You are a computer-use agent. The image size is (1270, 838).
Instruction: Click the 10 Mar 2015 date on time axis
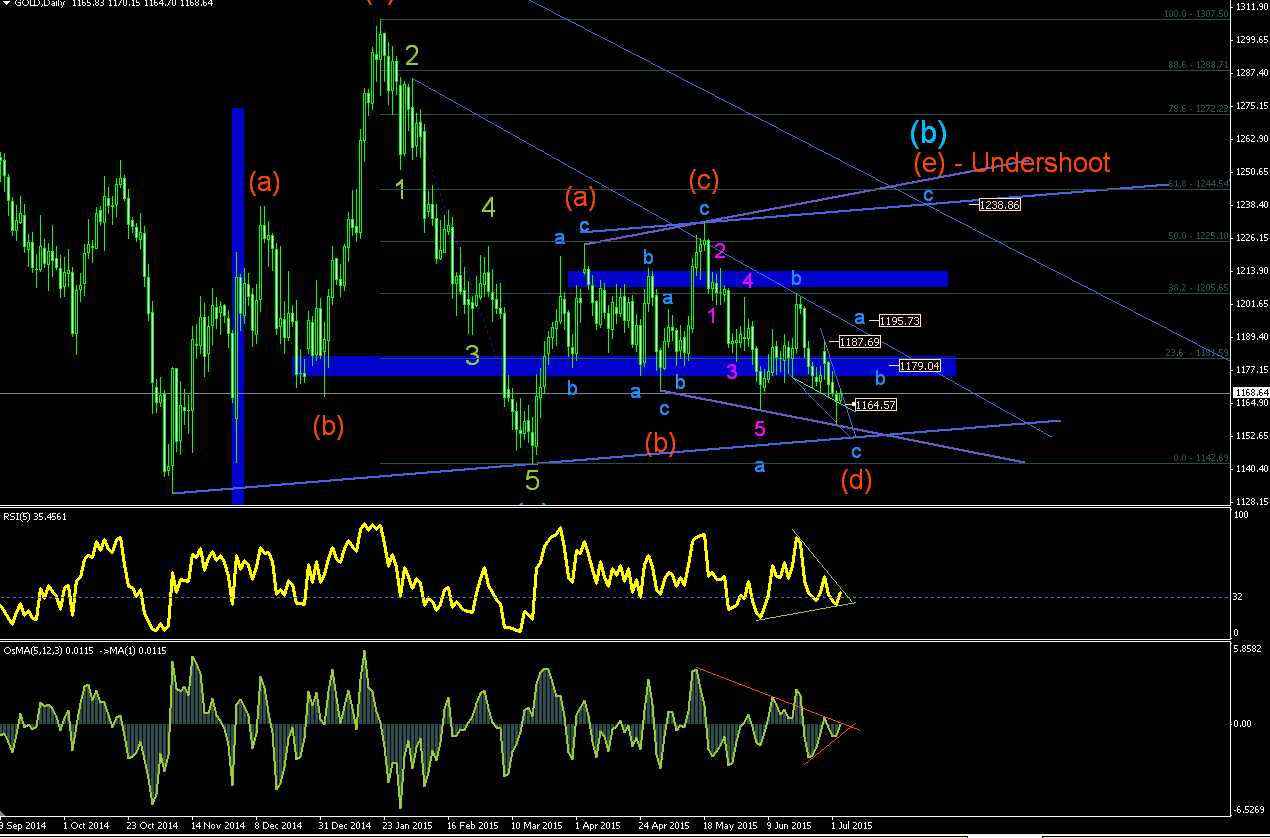(x=536, y=825)
